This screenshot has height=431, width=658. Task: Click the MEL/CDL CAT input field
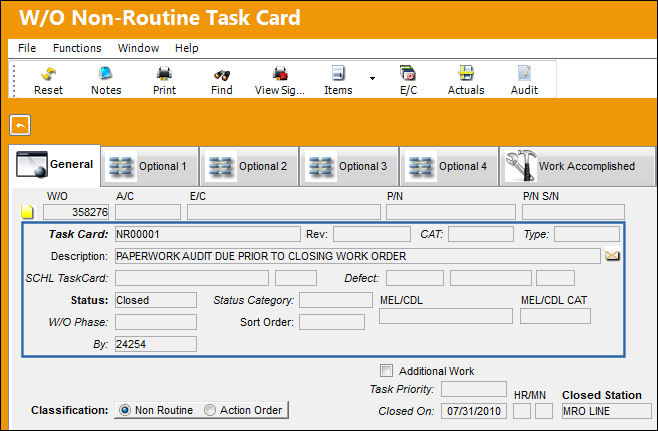(555, 316)
